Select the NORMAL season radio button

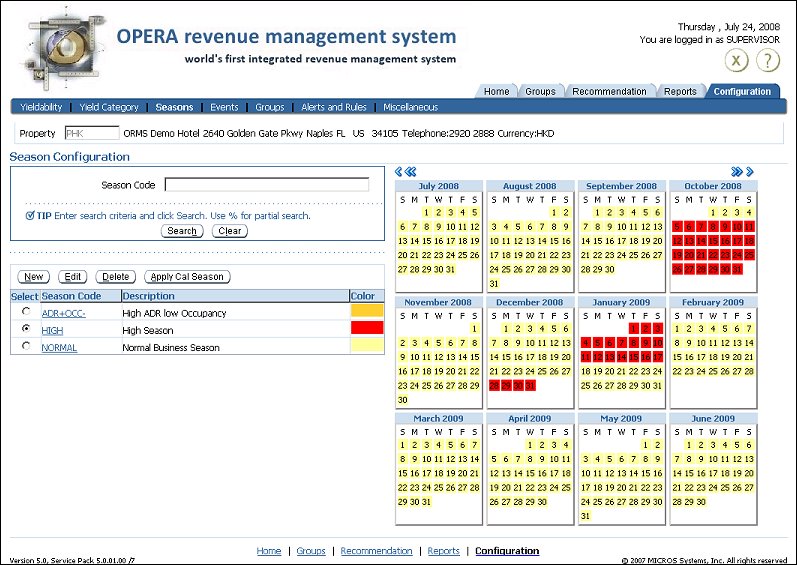coord(26,346)
